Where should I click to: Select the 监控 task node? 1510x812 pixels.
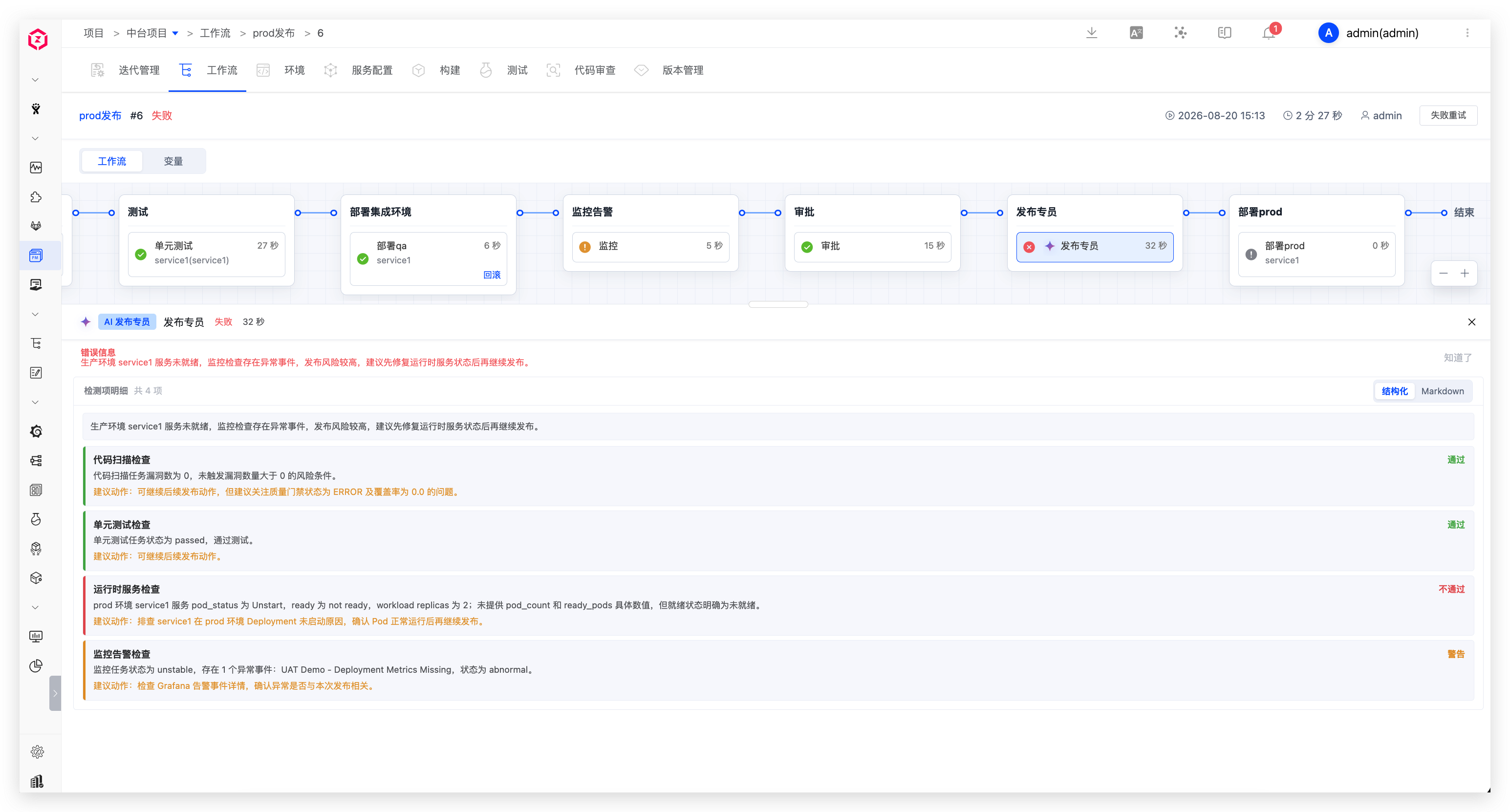(650, 246)
